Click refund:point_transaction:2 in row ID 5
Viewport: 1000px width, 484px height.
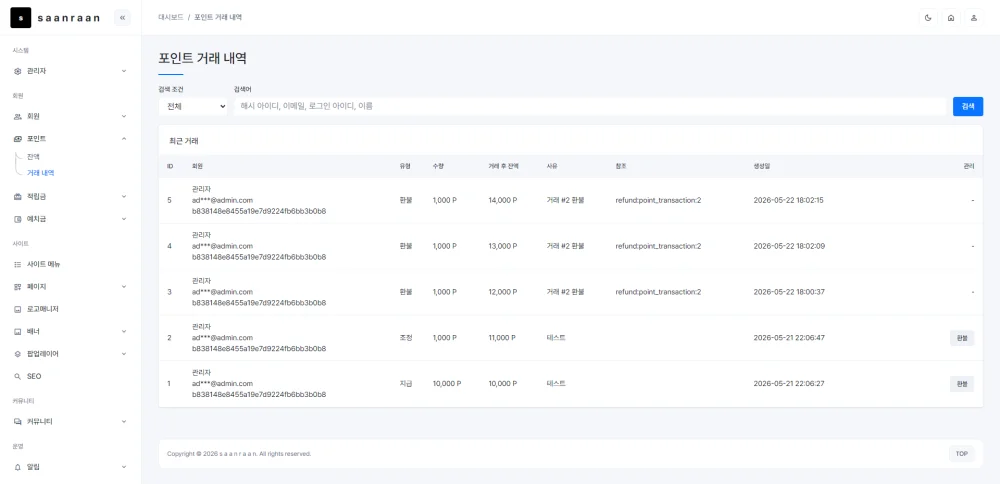point(658,200)
